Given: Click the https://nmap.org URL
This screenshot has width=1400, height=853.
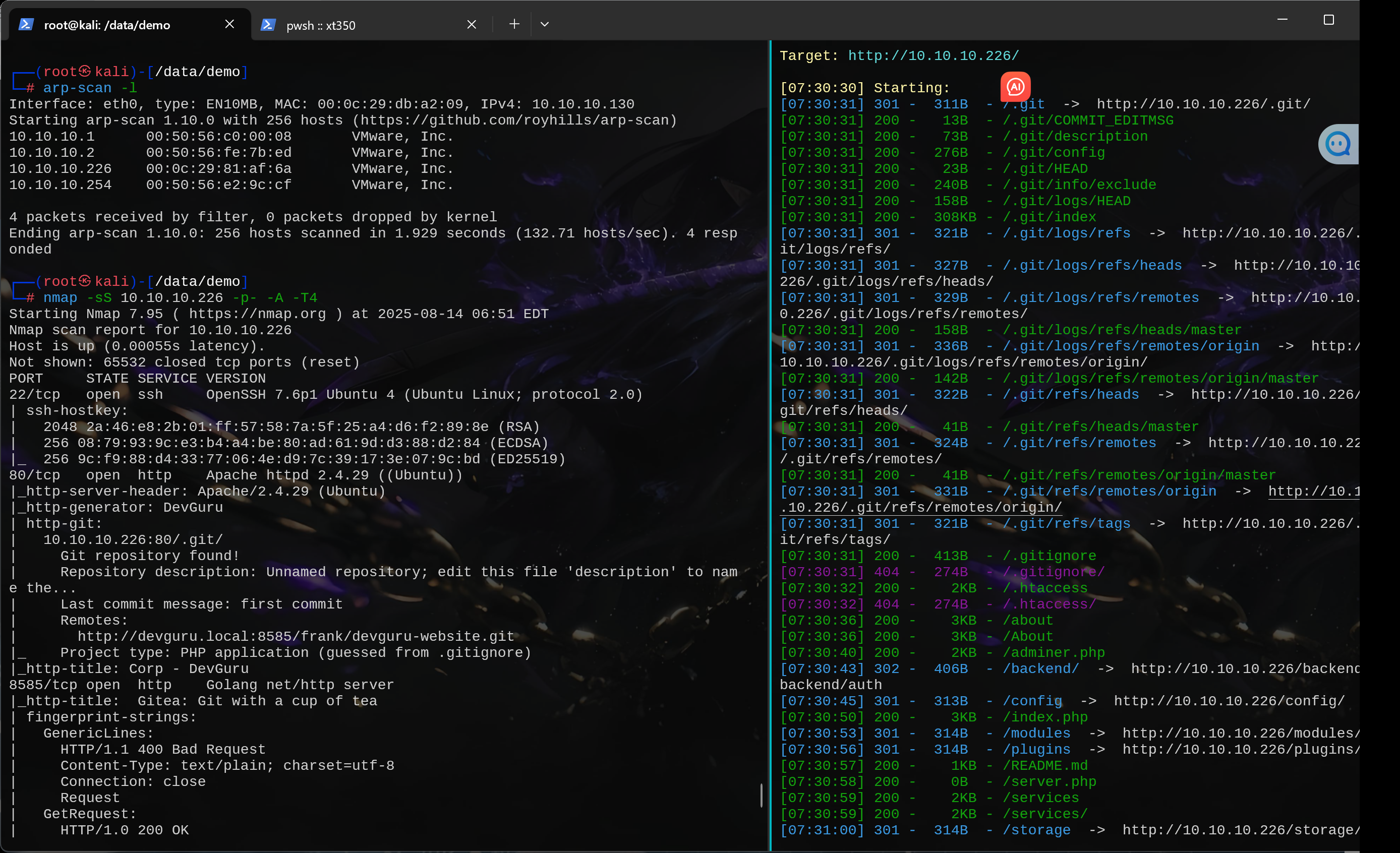Looking at the screenshot, I should click(257, 314).
